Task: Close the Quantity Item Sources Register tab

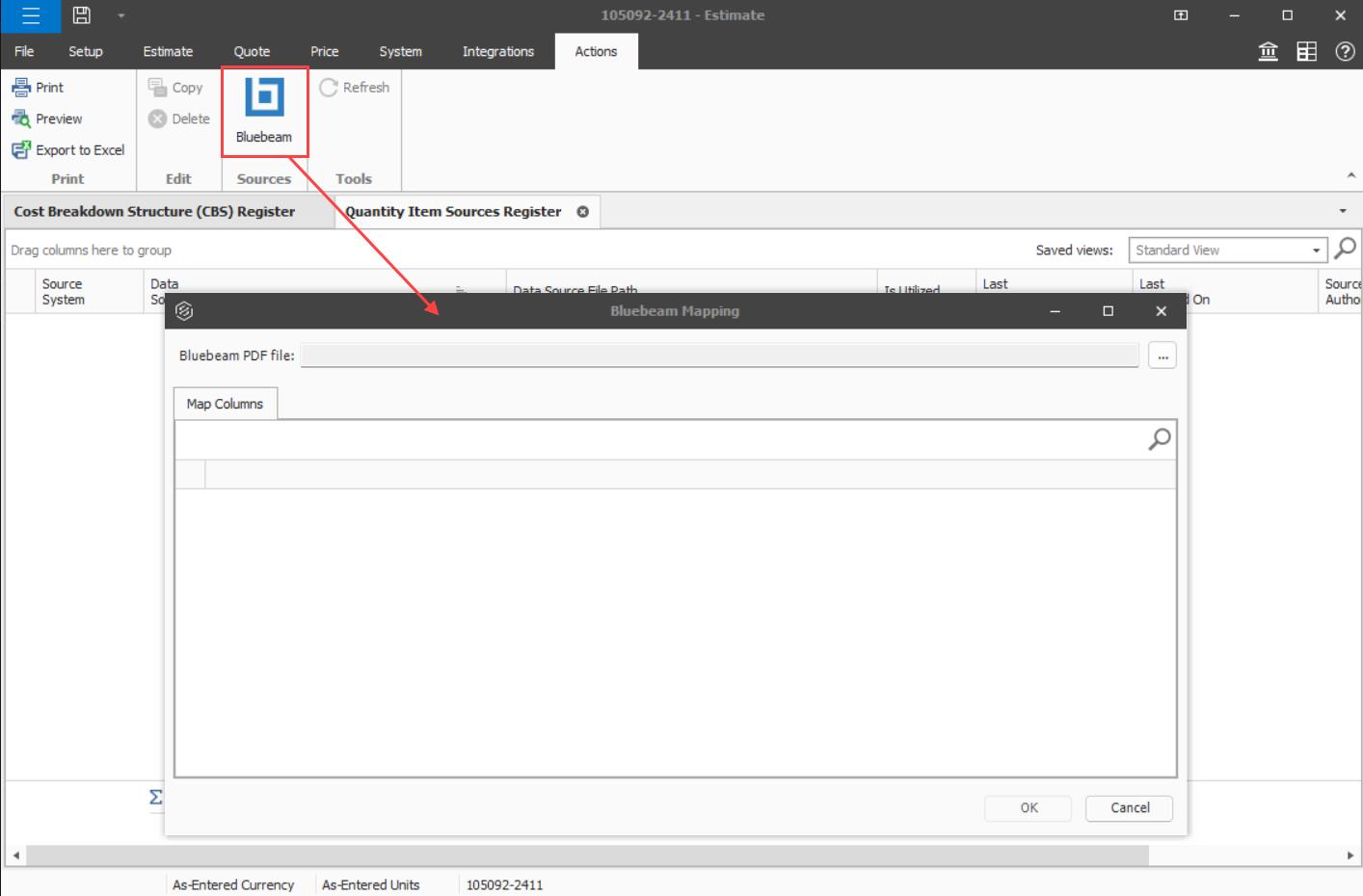Action: (582, 212)
